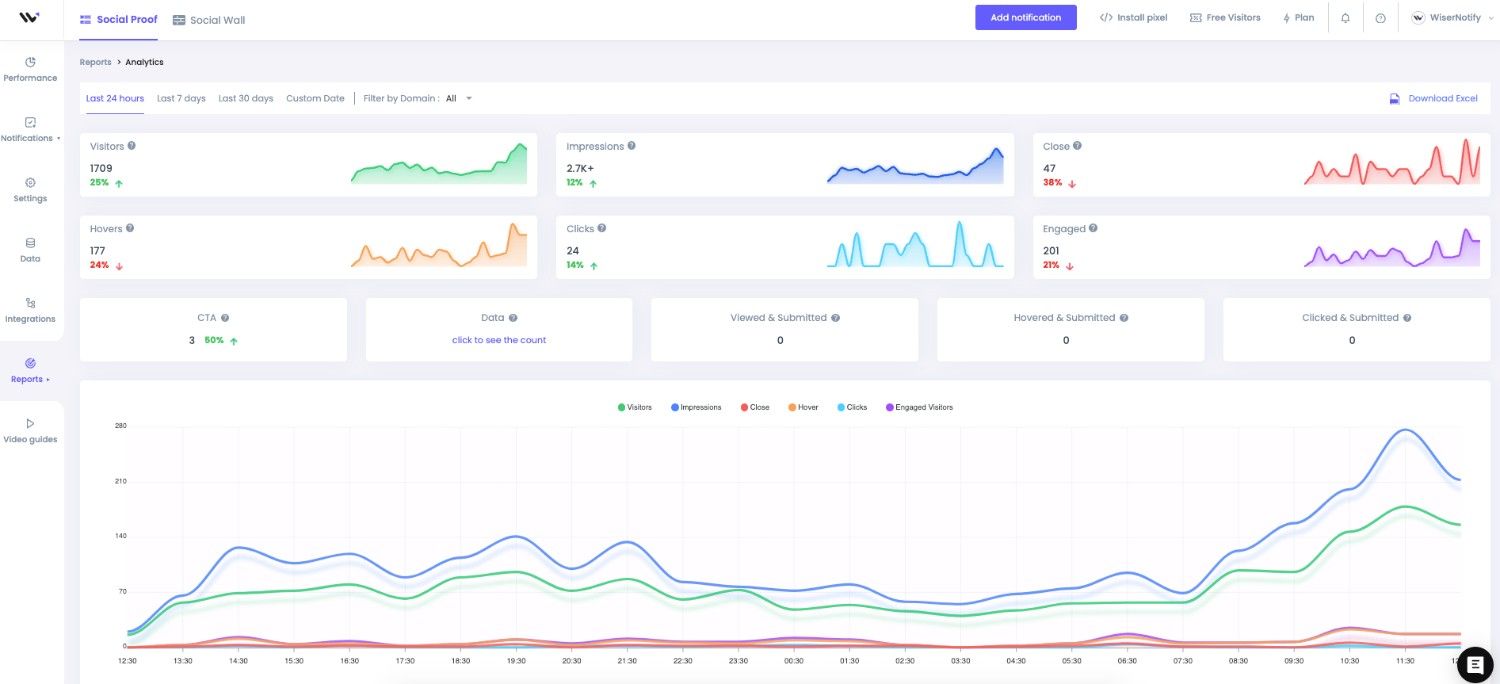This screenshot has height=684, width=1500.
Task: Go to Reports breadcrumb link
Action: point(96,62)
